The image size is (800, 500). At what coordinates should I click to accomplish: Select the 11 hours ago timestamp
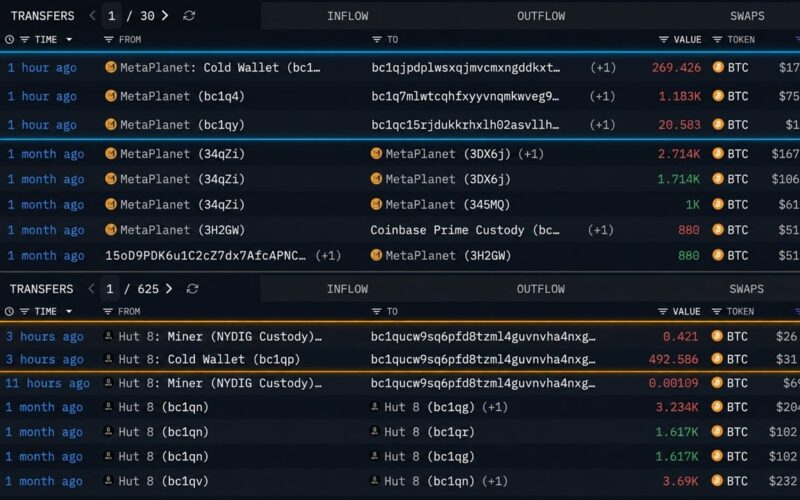pos(47,383)
